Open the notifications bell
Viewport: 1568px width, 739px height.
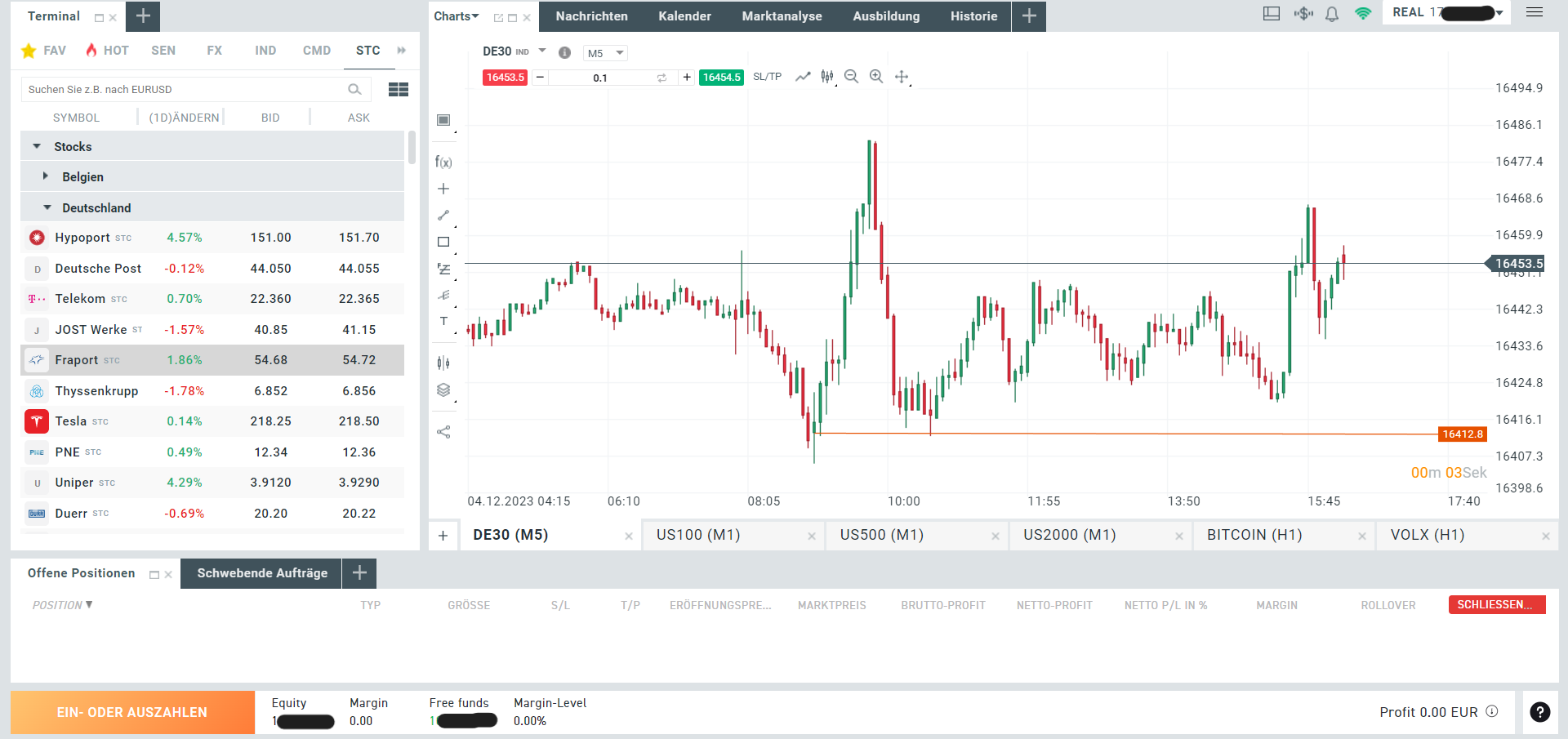click(1332, 14)
